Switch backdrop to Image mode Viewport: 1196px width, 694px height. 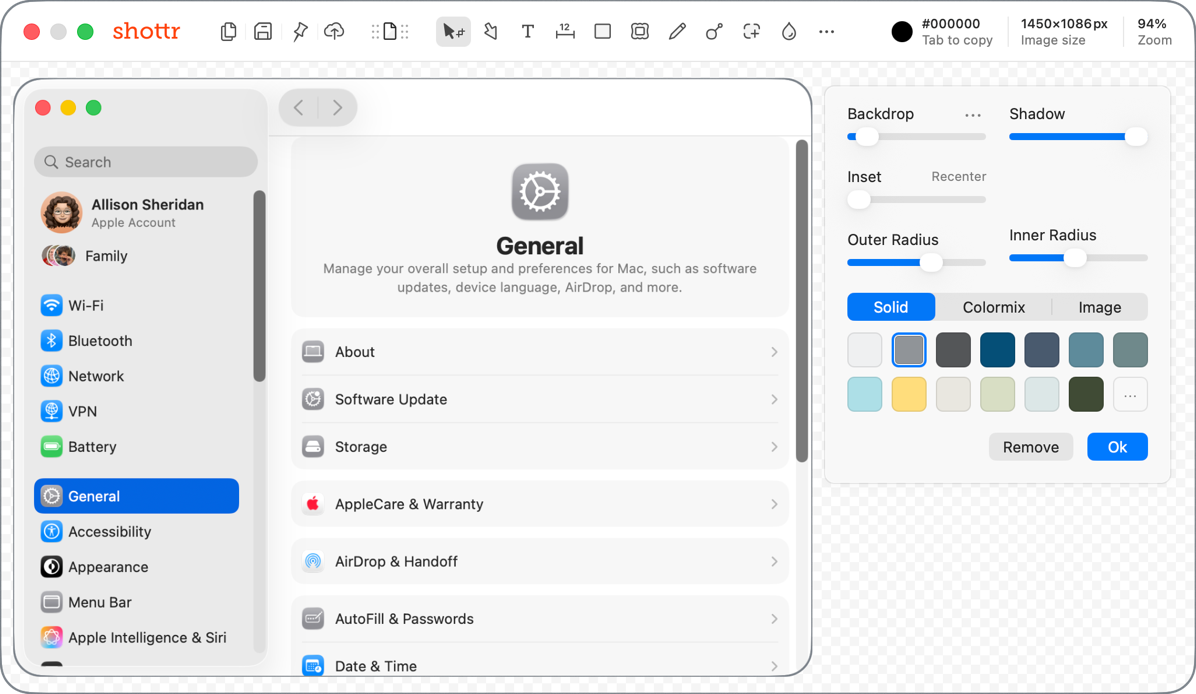coord(1099,307)
